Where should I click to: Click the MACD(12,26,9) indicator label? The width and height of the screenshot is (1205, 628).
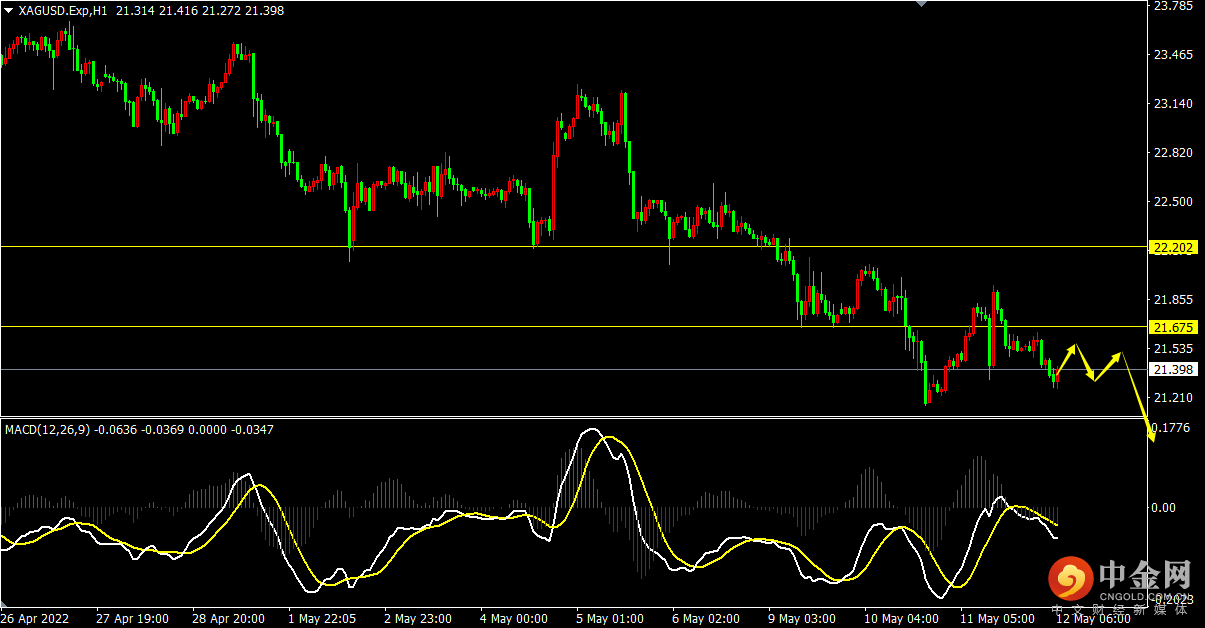[x=47, y=429]
